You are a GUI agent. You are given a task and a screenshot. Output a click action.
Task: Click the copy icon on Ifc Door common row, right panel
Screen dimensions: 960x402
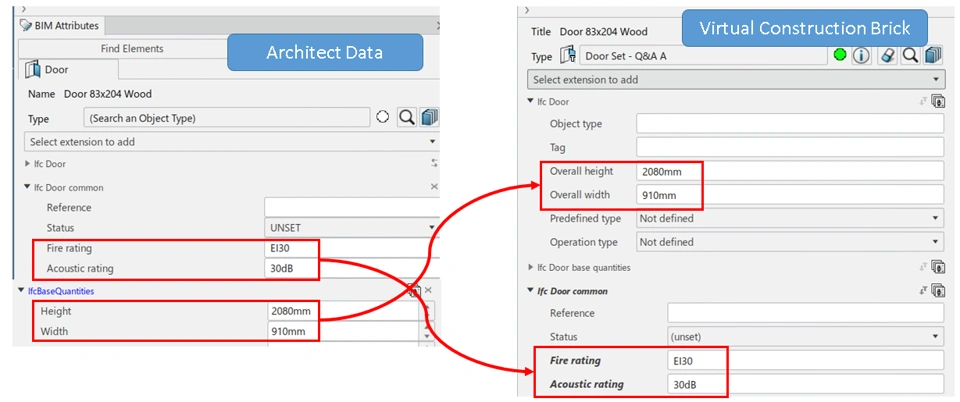[938, 291]
